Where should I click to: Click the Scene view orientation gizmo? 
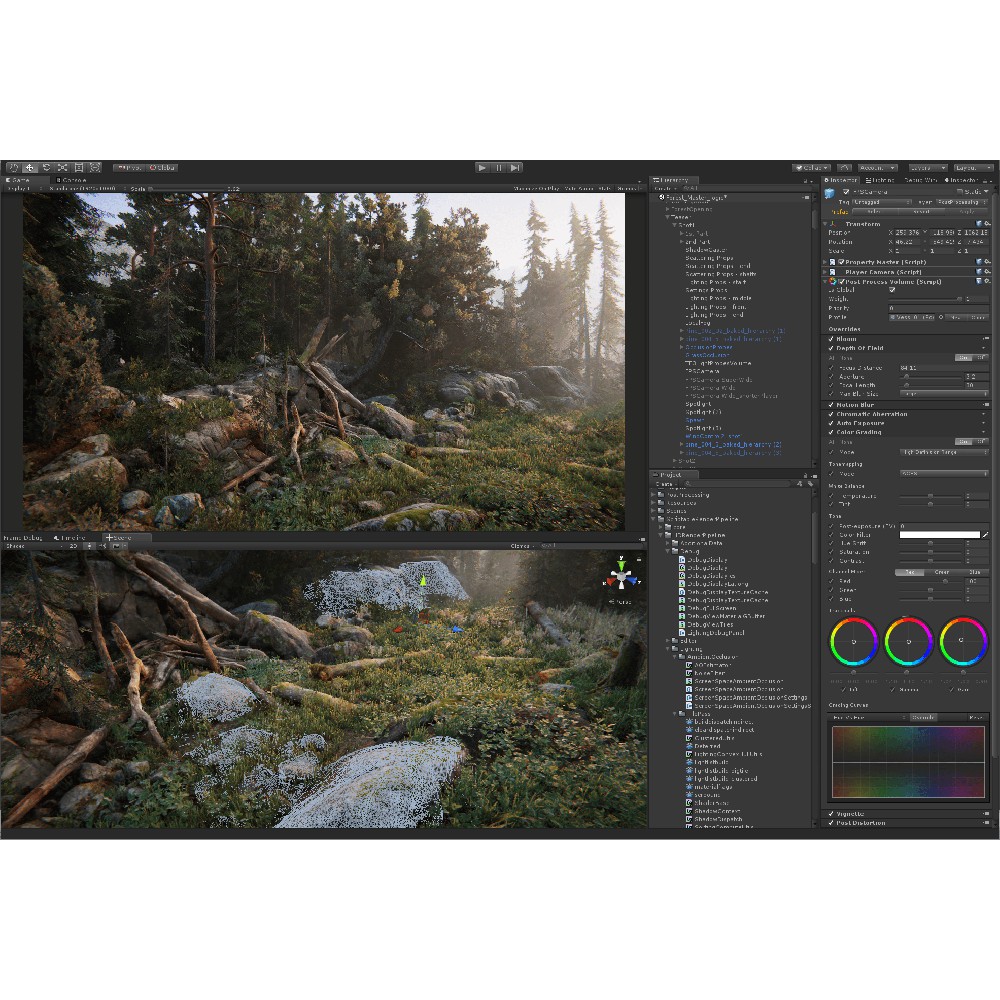(621, 578)
